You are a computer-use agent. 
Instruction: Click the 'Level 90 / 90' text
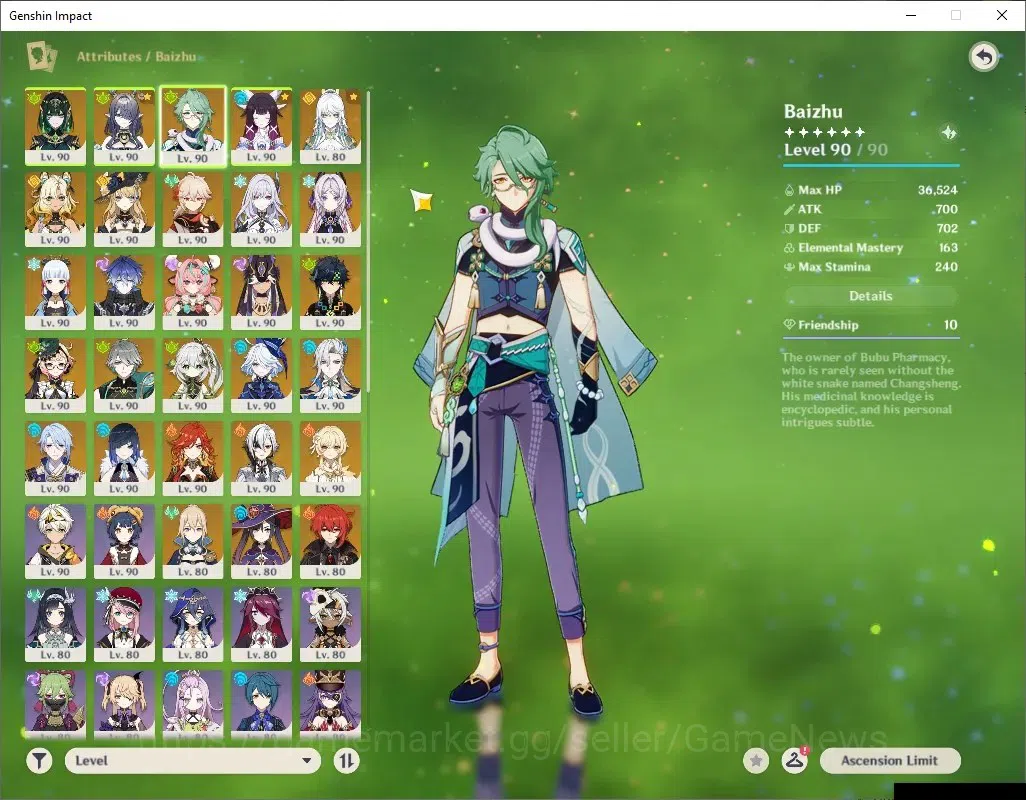coord(836,150)
